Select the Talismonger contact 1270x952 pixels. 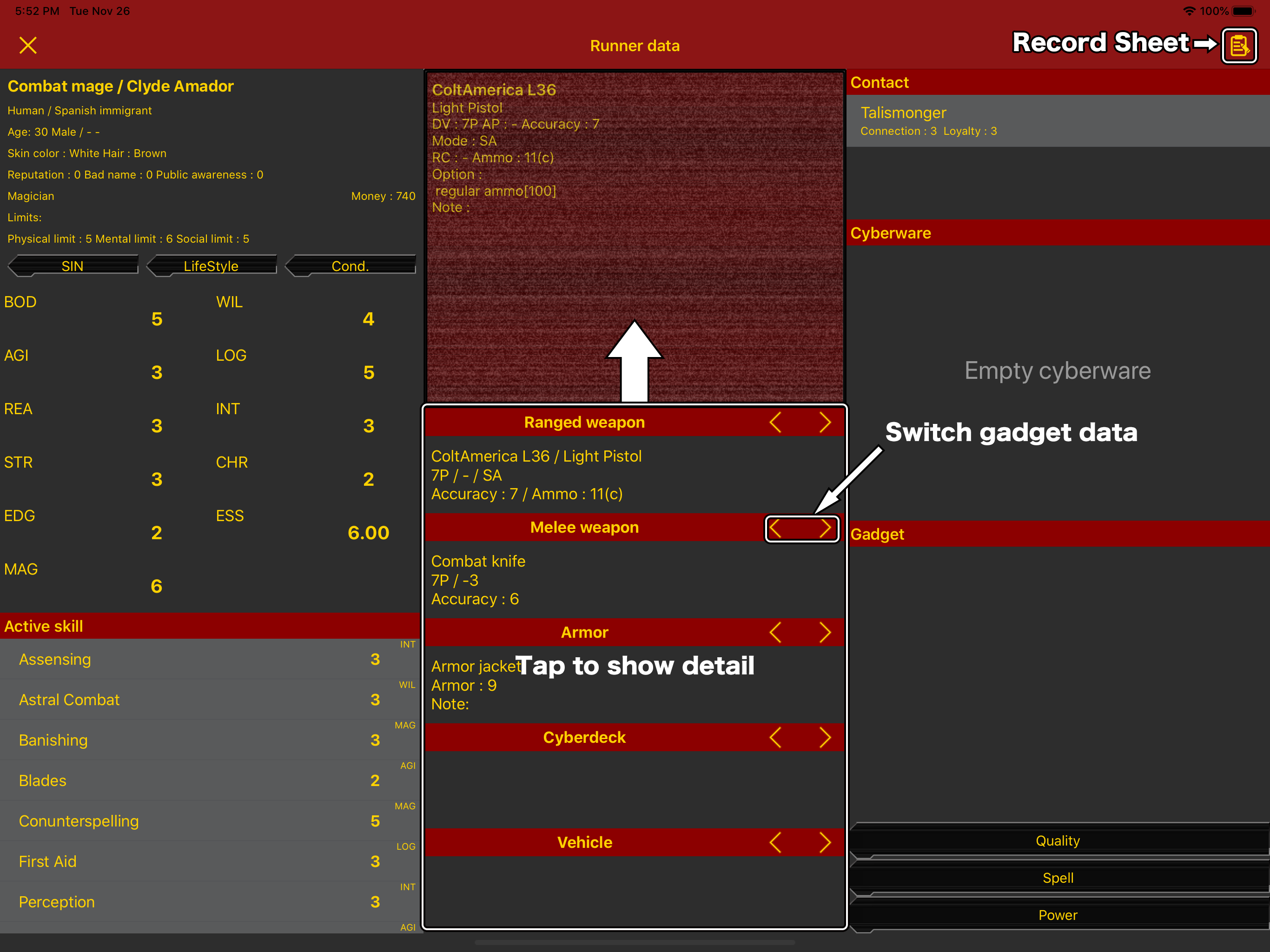pos(1058,120)
